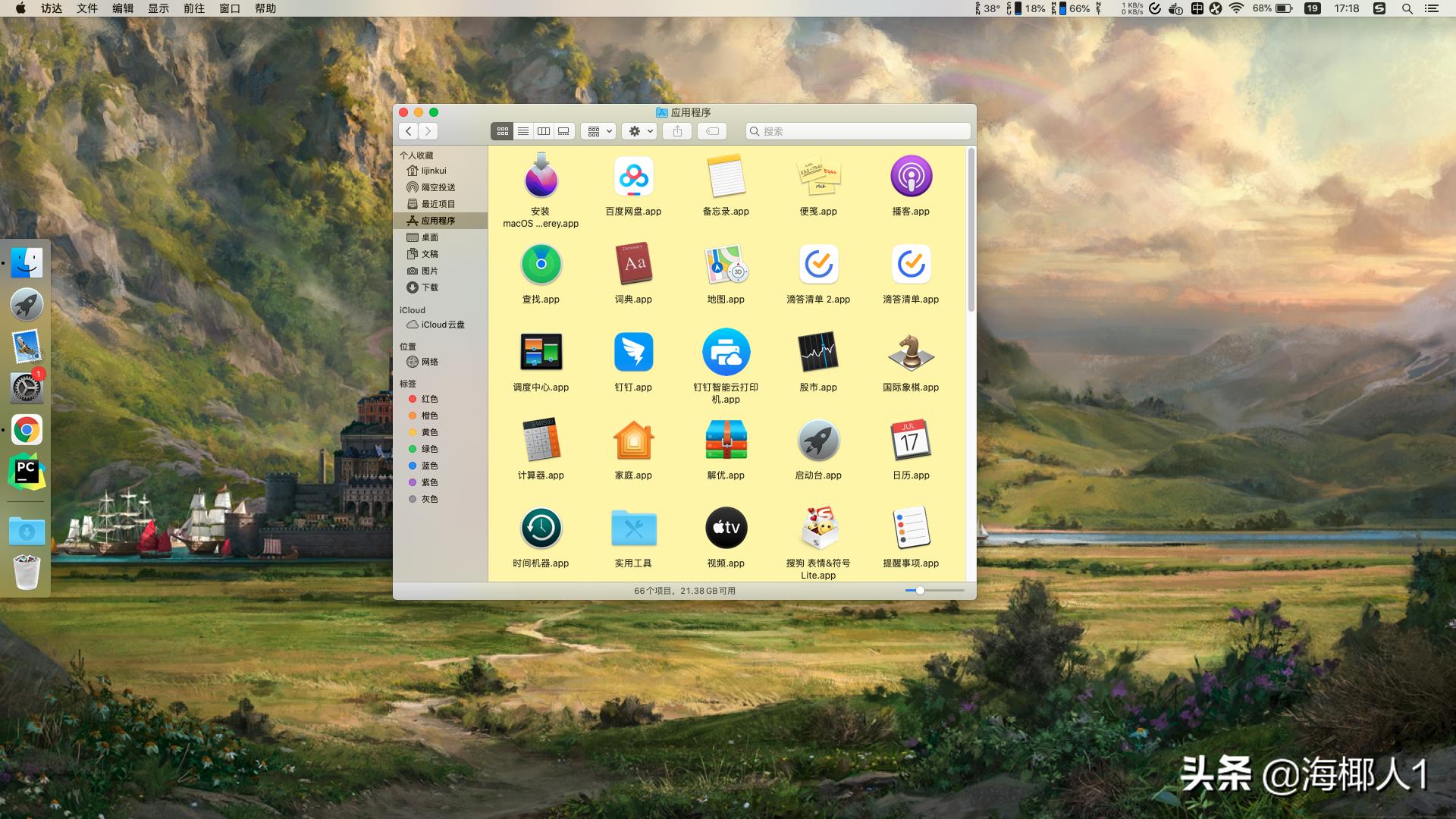Image resolution: width=1456 pixels, height=819 pixels.
Task: Open 百度网盘.app from Applications
Action: pos(634,176)
